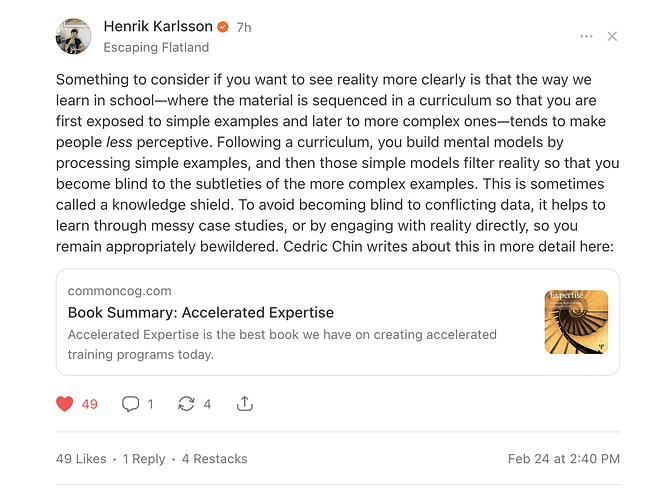The height and width of the screenshot is (500, 650).
Task: Click the restack arrows icon
Action: pyautogui.click(x=186, y=404)
